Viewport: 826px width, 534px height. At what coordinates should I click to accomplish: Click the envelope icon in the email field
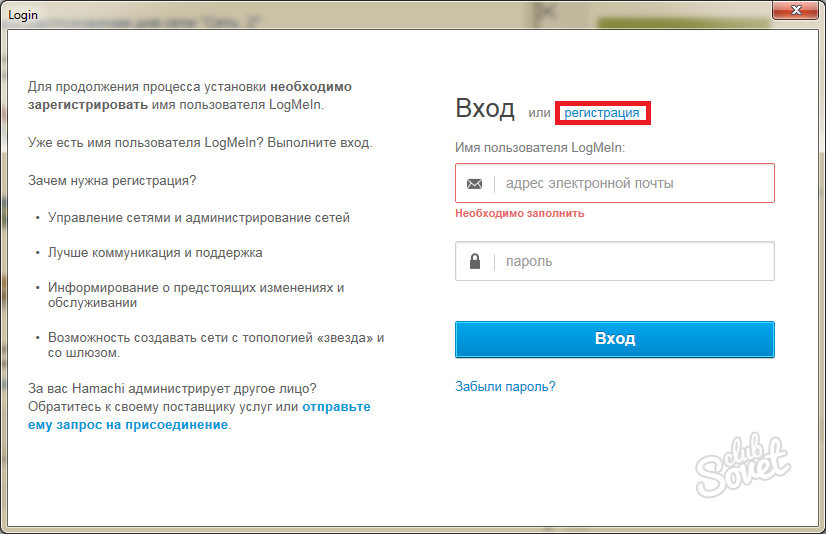coord(474,184)
